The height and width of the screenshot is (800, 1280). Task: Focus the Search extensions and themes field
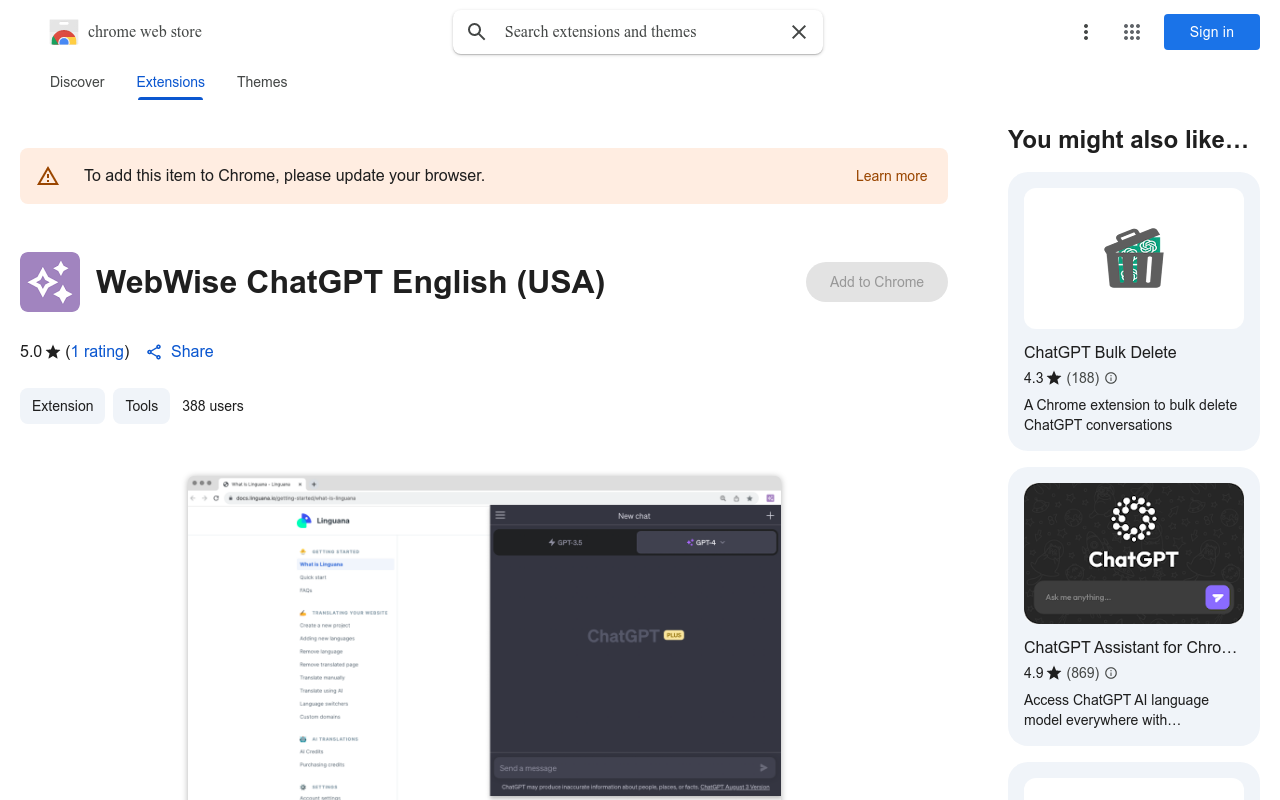click(638, 32)
